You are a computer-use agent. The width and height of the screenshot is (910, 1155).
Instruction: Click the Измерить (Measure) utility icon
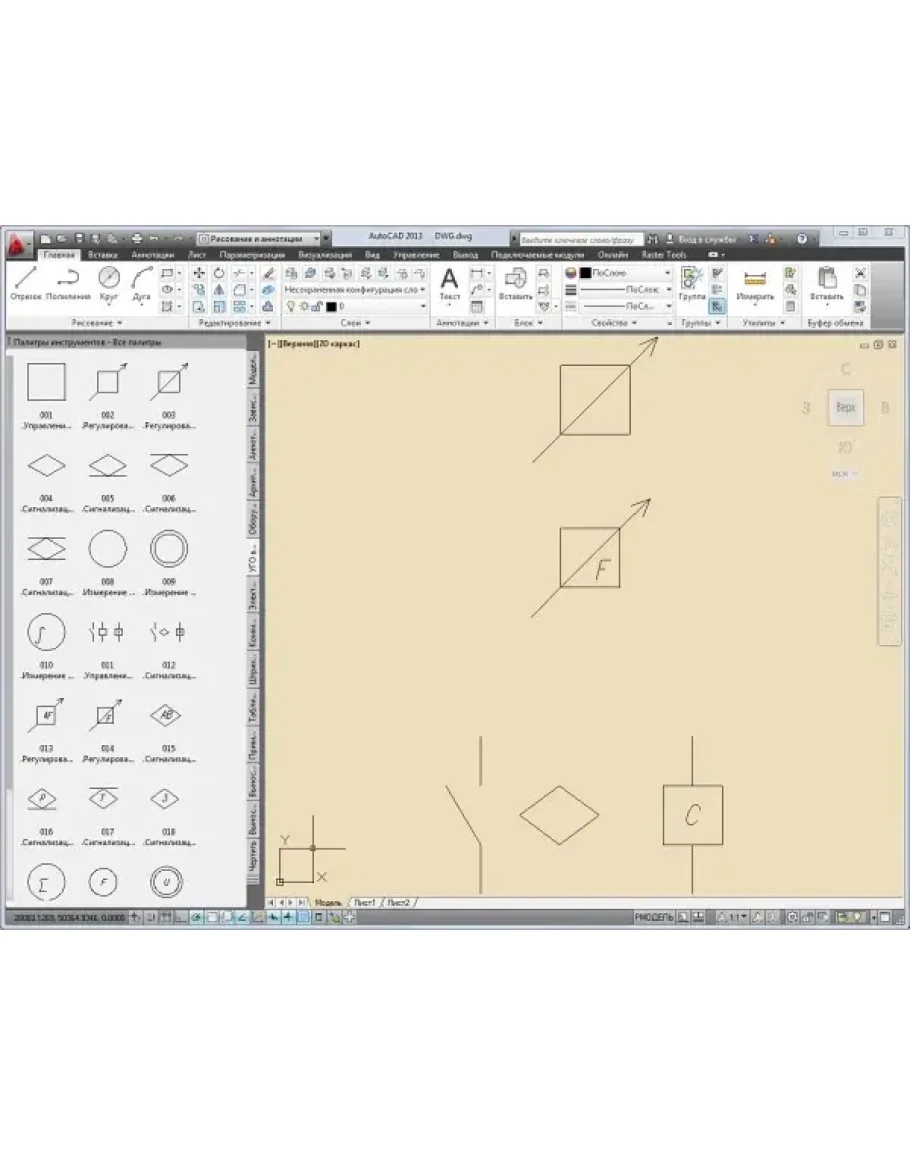pos(755,283)
